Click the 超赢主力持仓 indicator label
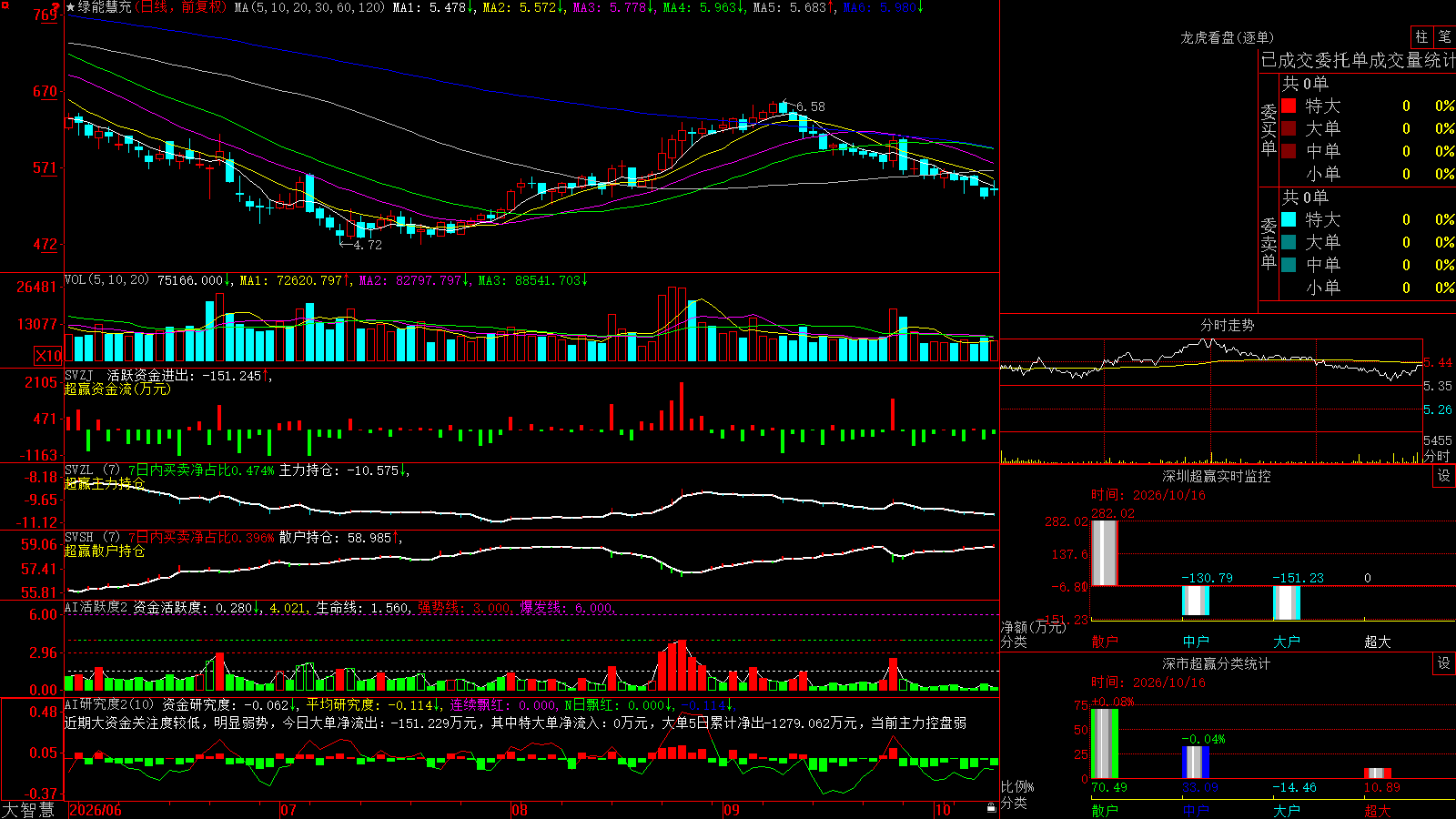This screenshot has height=819, width=1456. [x=105, y=483]
